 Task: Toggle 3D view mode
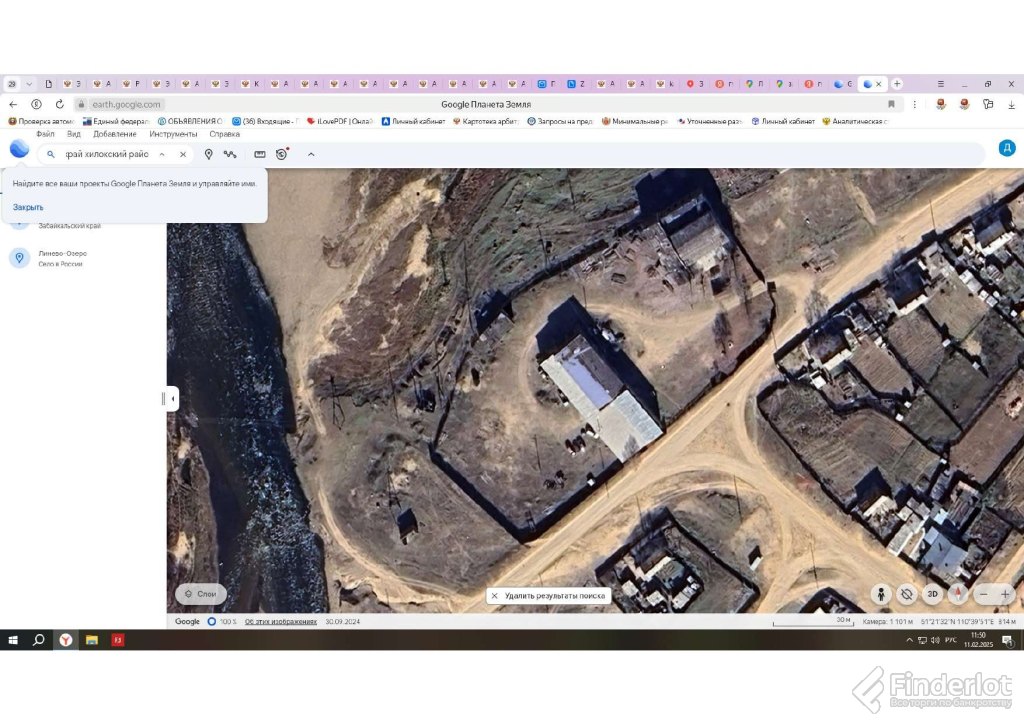(932, 594)
